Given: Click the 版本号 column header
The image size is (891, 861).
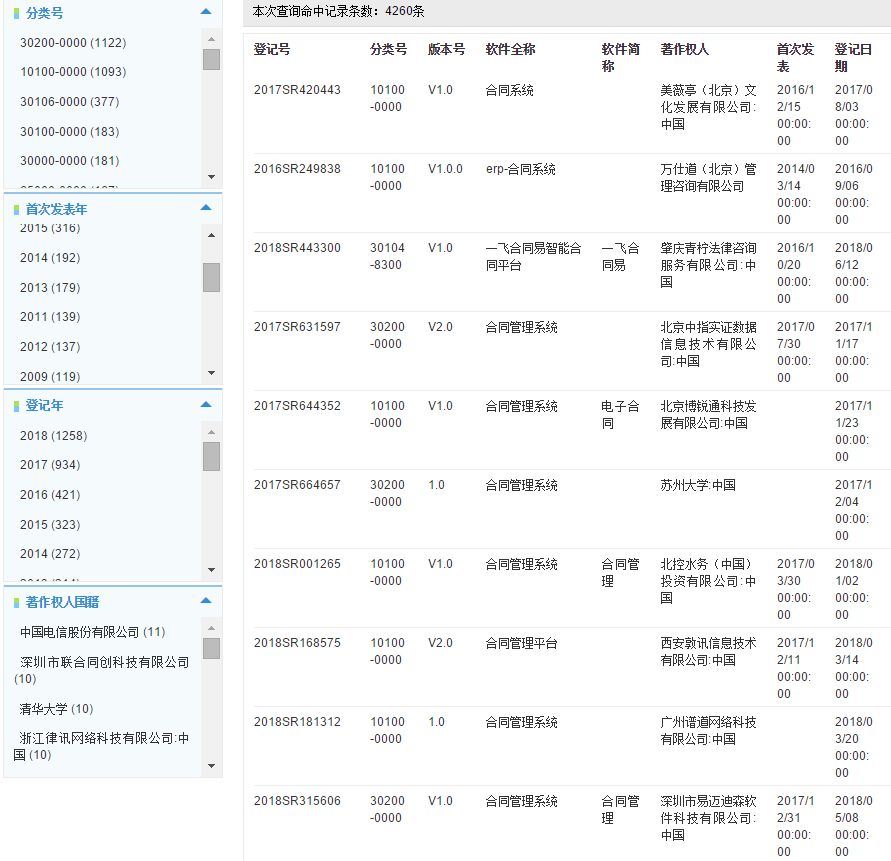Looking at the screenshot, I should 446,49.
